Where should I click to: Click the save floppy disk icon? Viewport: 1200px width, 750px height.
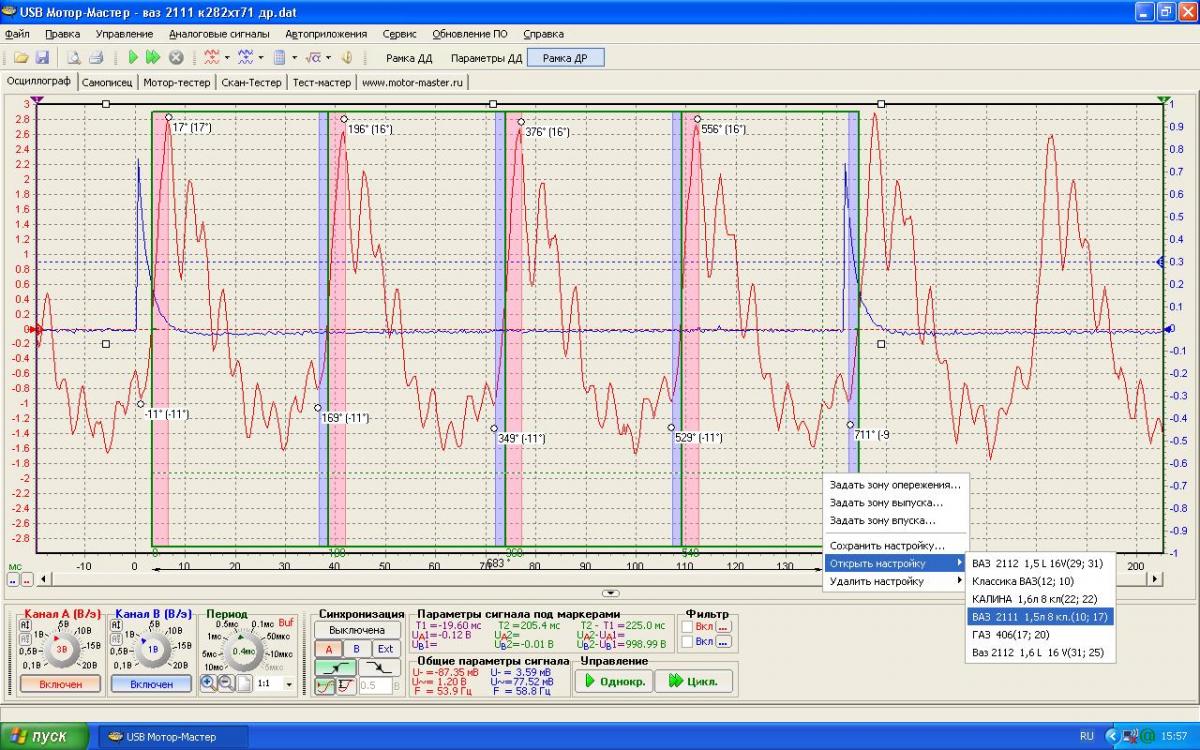coord(43,58)
